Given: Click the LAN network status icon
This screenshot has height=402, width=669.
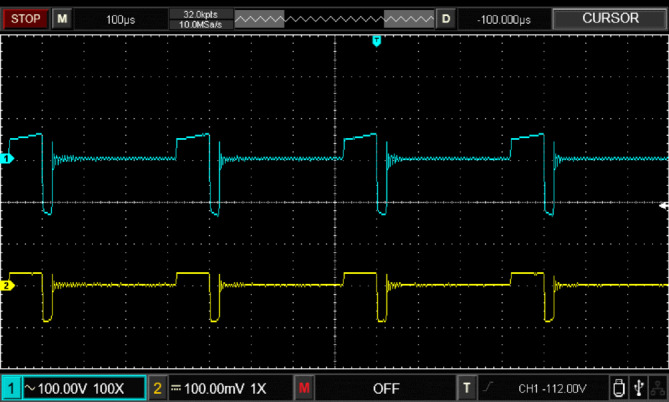Looking at the screenshot, I should click(657, 388).
